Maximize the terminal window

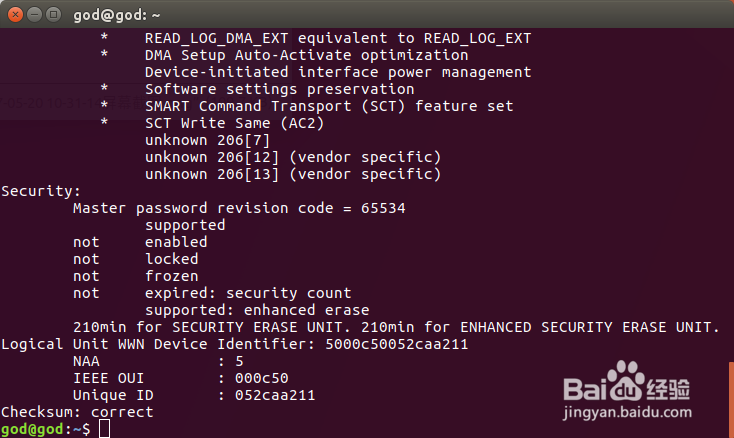(52, 14)
